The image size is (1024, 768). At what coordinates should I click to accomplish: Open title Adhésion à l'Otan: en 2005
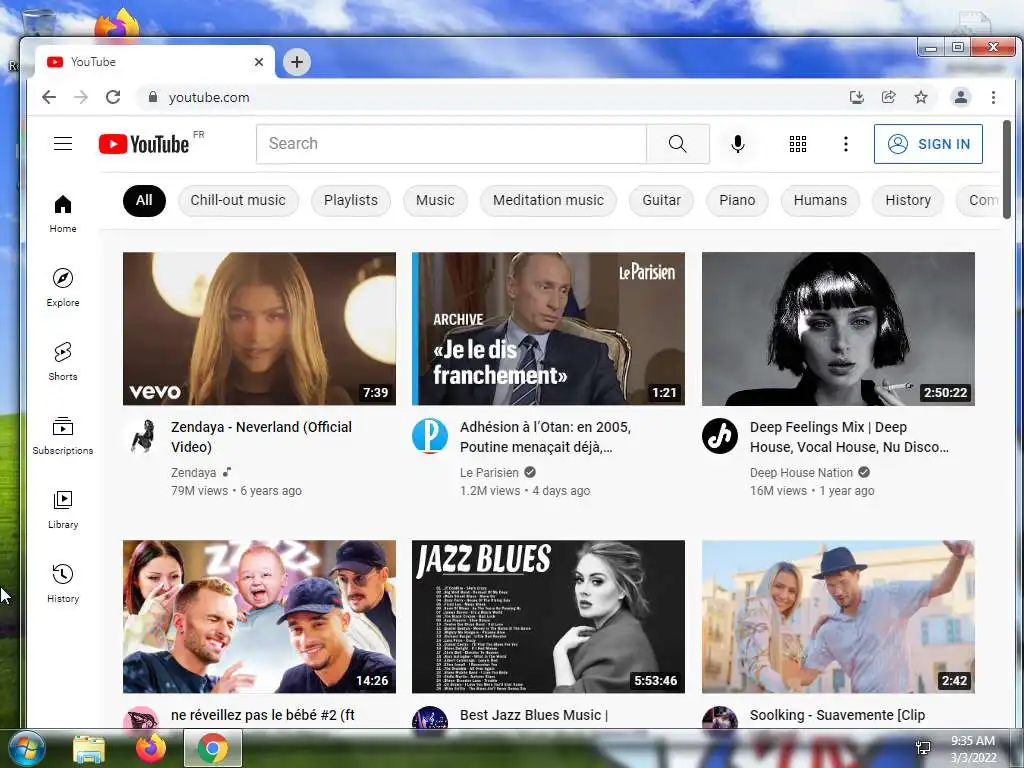pyautogui.click(x=545, y=437)
